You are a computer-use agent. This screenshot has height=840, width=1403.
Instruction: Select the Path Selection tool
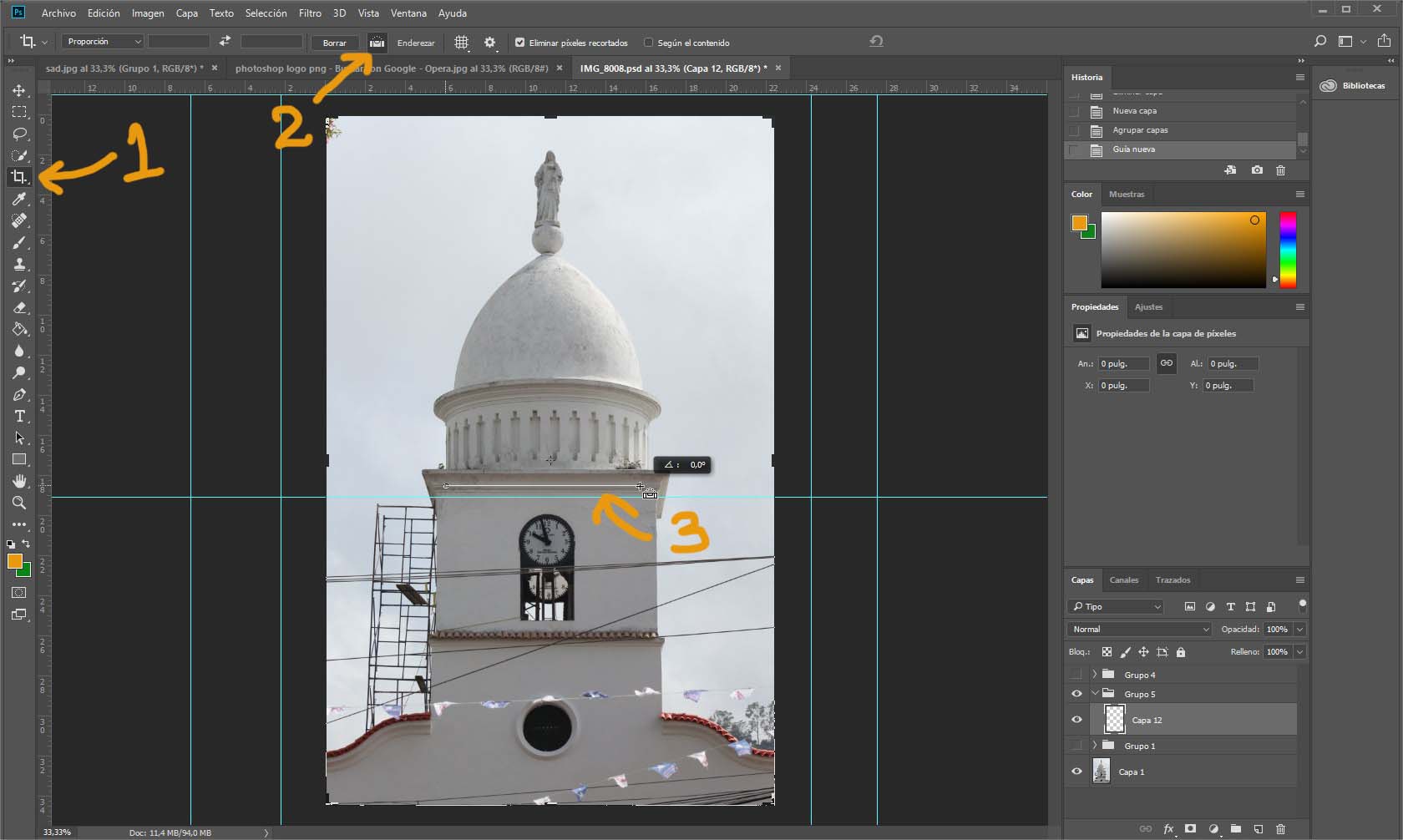[18, 438]
